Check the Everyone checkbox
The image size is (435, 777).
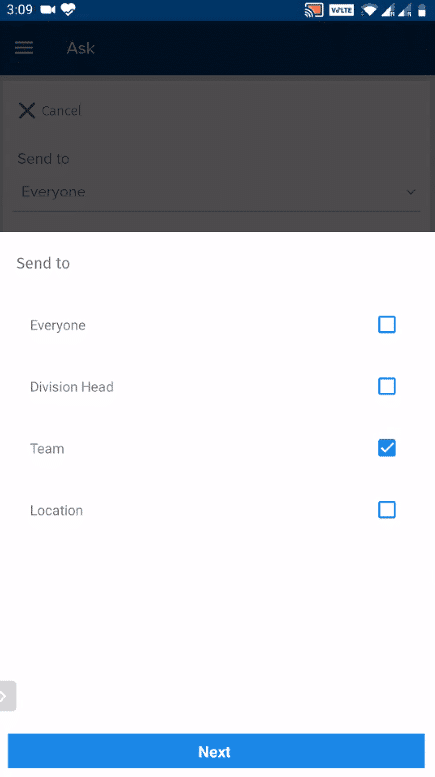[x=386, y=325]
